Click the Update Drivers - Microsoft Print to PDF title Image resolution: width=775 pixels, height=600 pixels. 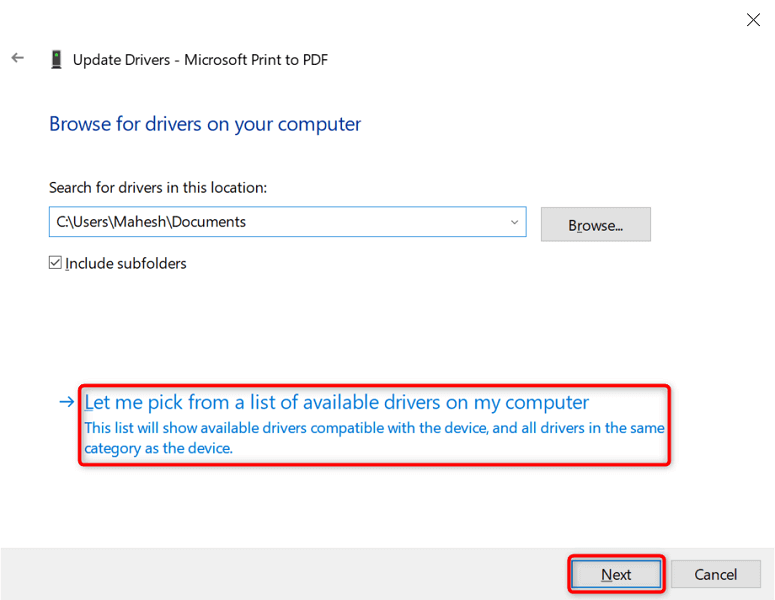200,60
